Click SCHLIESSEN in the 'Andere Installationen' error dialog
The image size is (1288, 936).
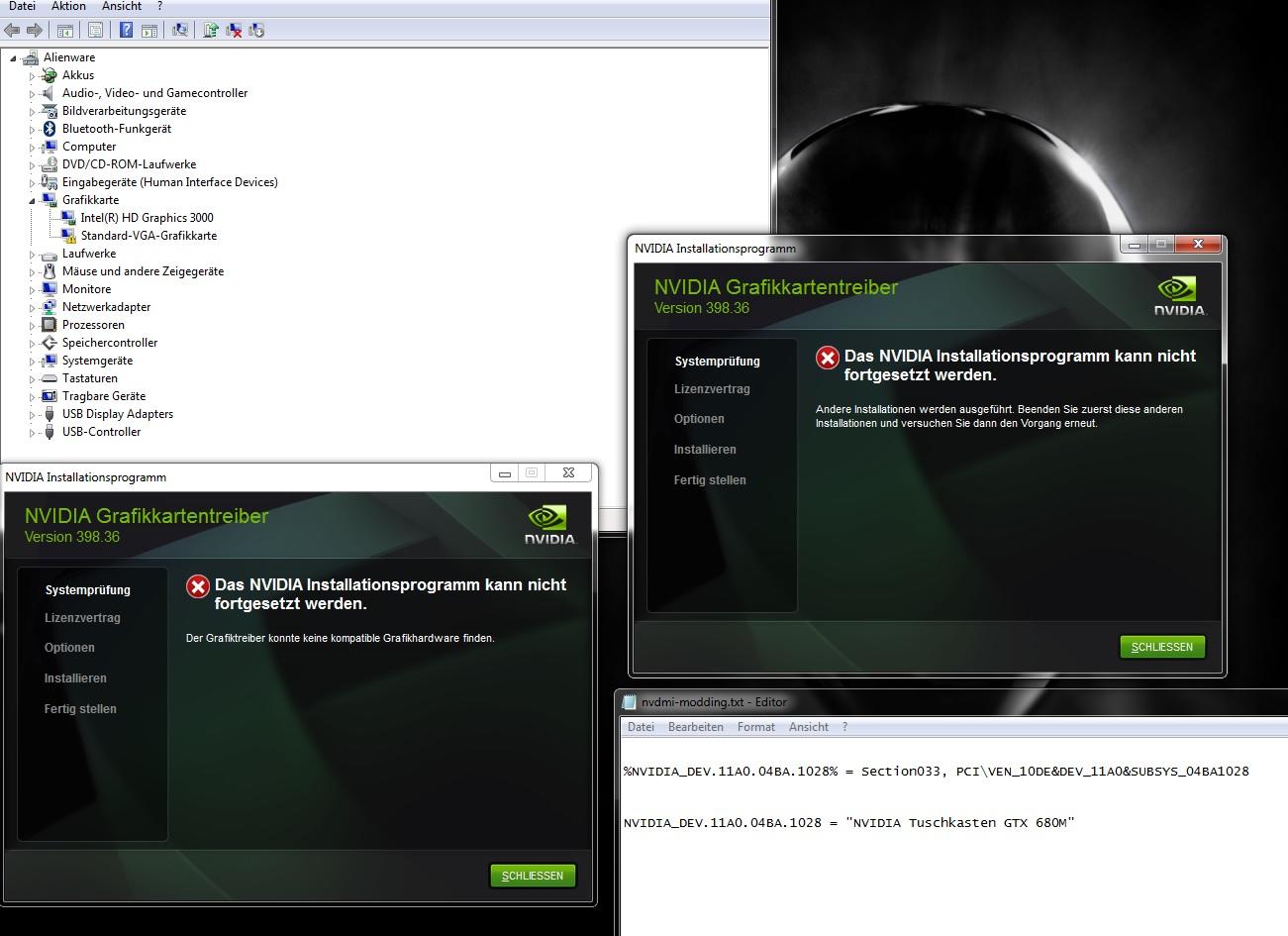[1162, 647]
